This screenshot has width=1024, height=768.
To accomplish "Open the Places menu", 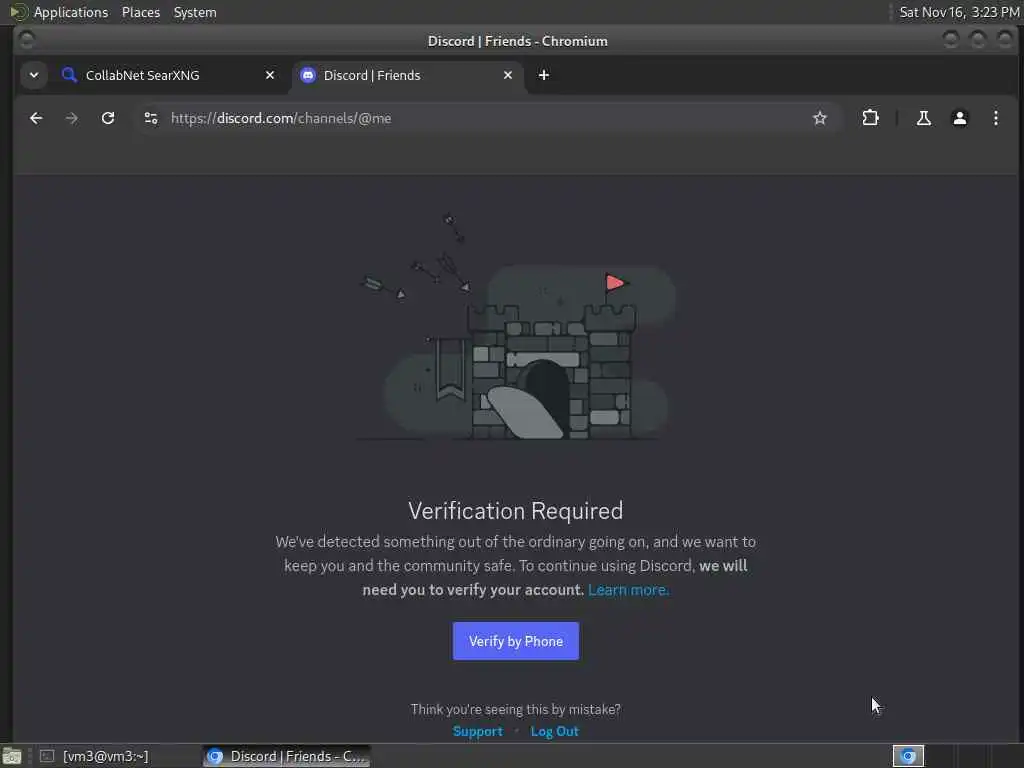I will click(140, 12).
